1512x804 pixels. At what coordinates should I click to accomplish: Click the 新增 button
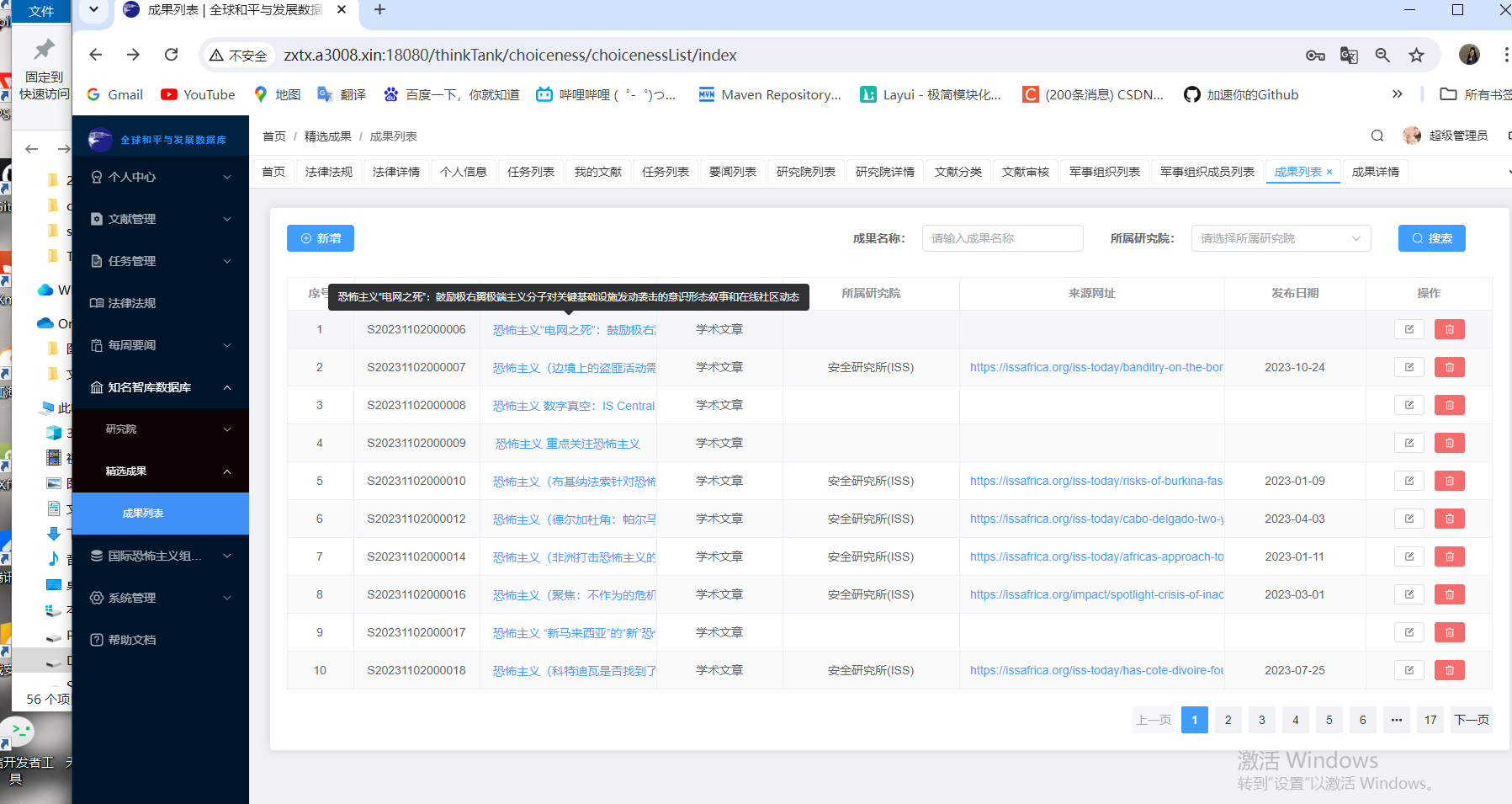coord(321,238)
